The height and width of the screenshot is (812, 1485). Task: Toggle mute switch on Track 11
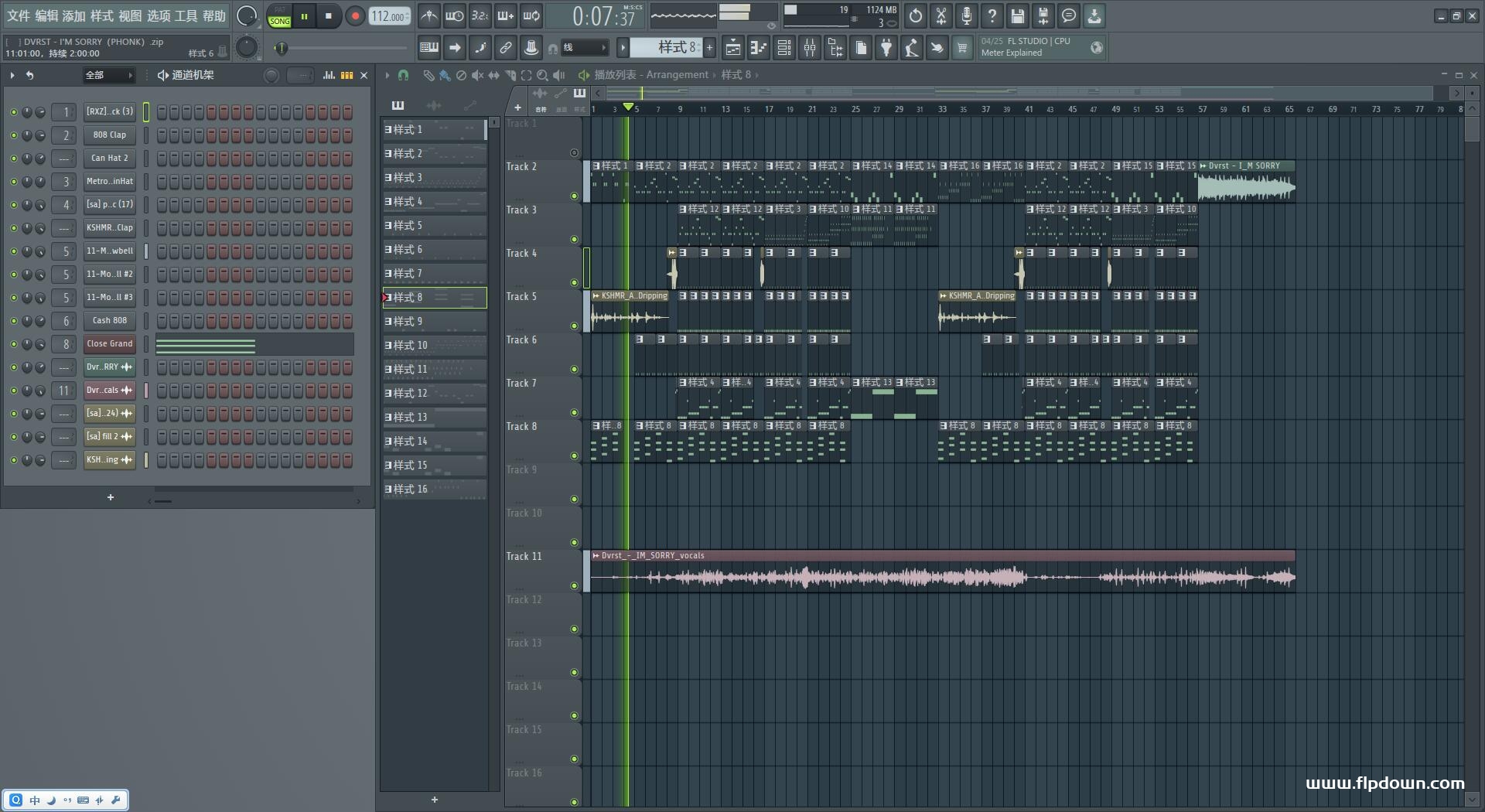coord(574,586)
